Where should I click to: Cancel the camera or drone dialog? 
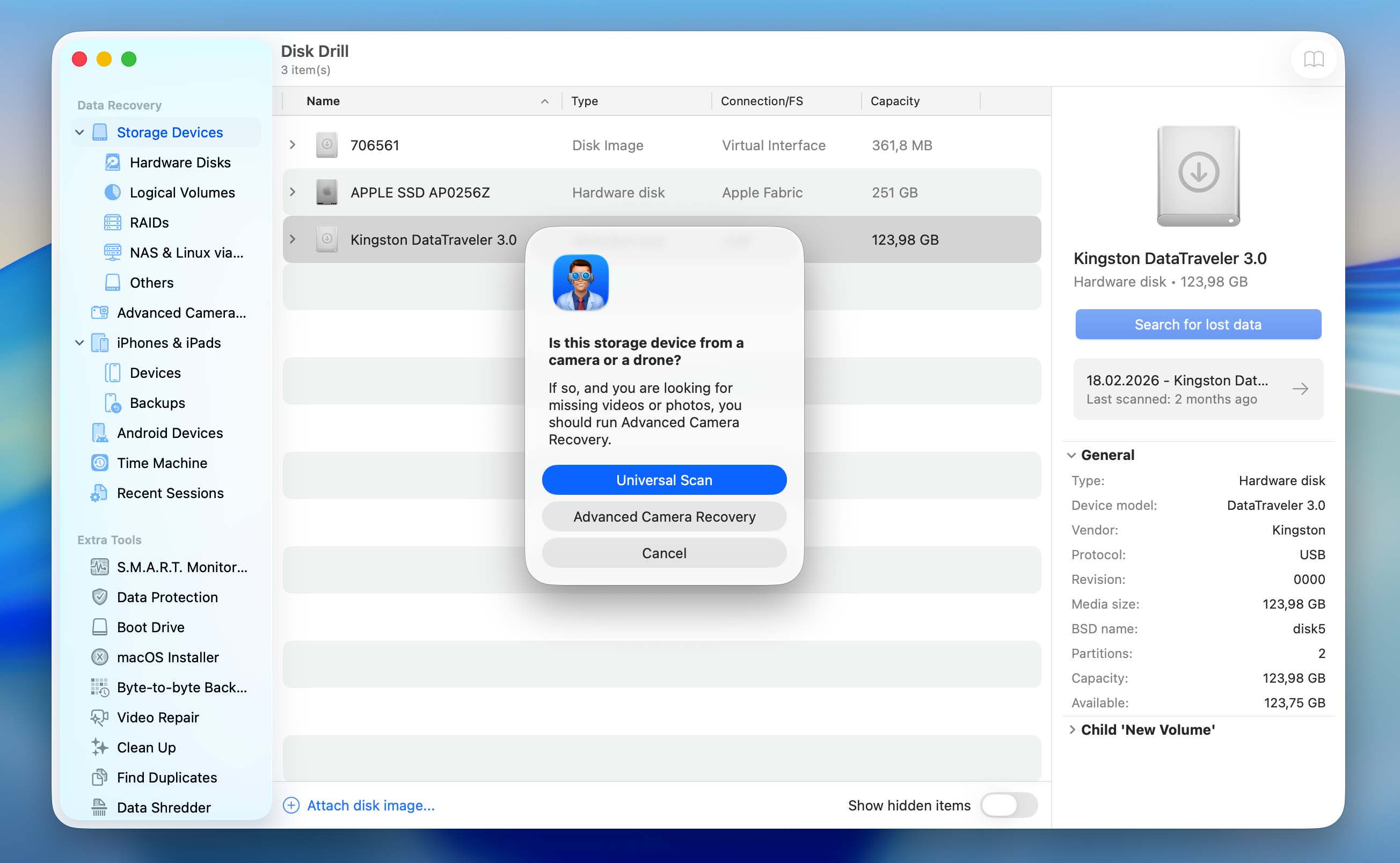point(665,553)
